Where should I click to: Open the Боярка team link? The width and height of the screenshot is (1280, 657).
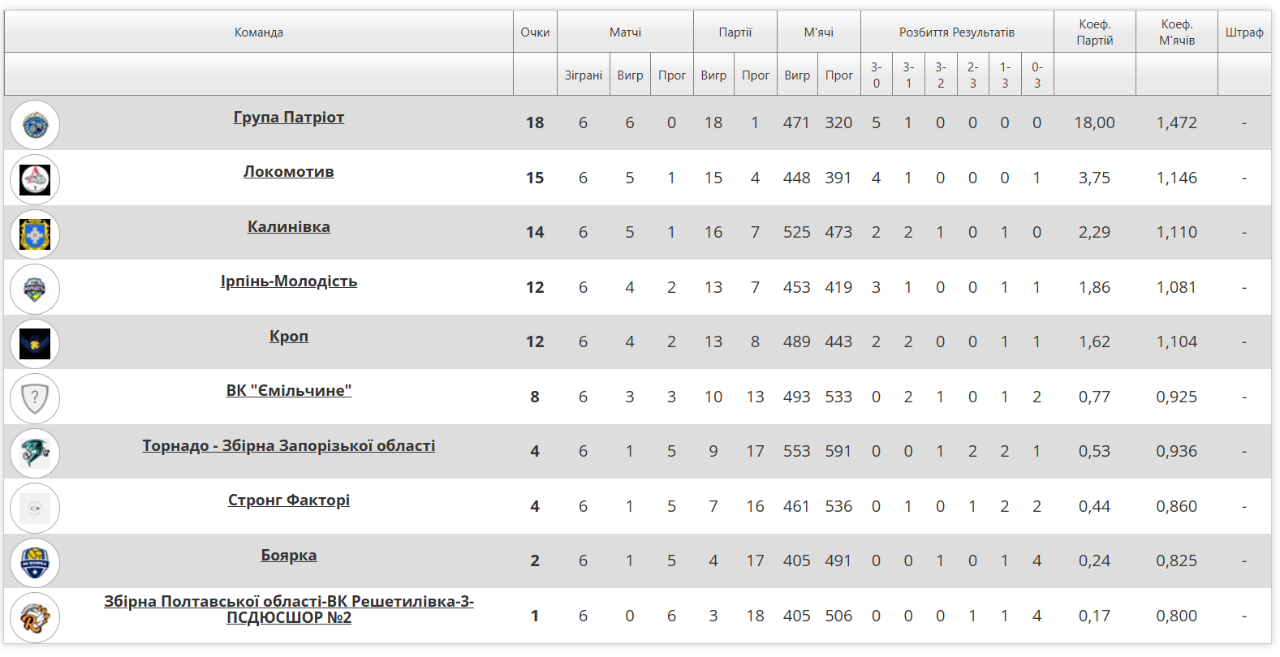(289, 555)
